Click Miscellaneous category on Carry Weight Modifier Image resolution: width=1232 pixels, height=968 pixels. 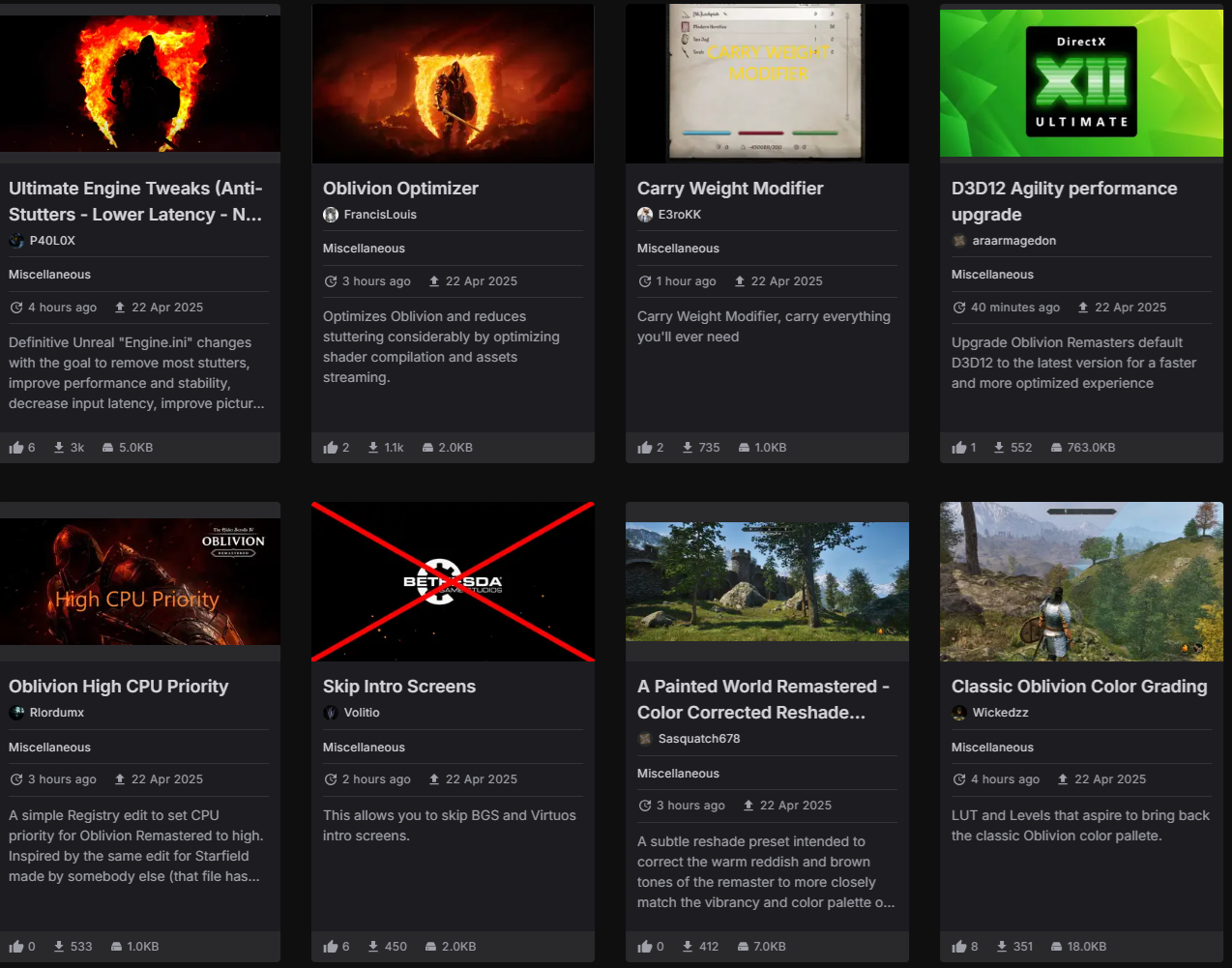(x=678, y=249)
